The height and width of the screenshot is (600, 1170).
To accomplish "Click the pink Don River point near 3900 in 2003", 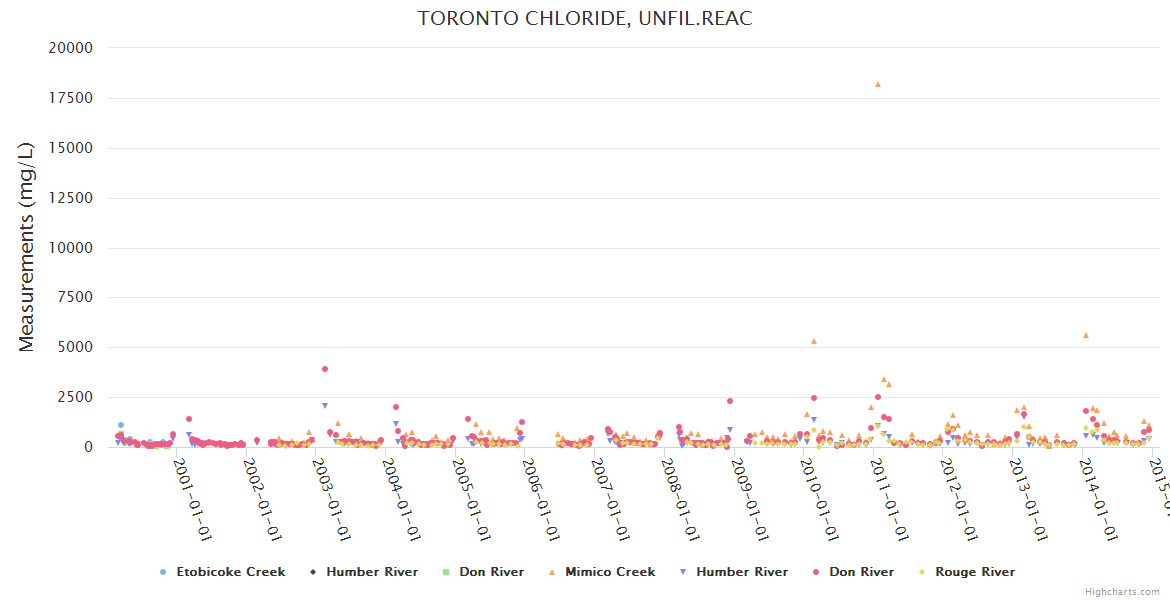I will click(325, 369).
